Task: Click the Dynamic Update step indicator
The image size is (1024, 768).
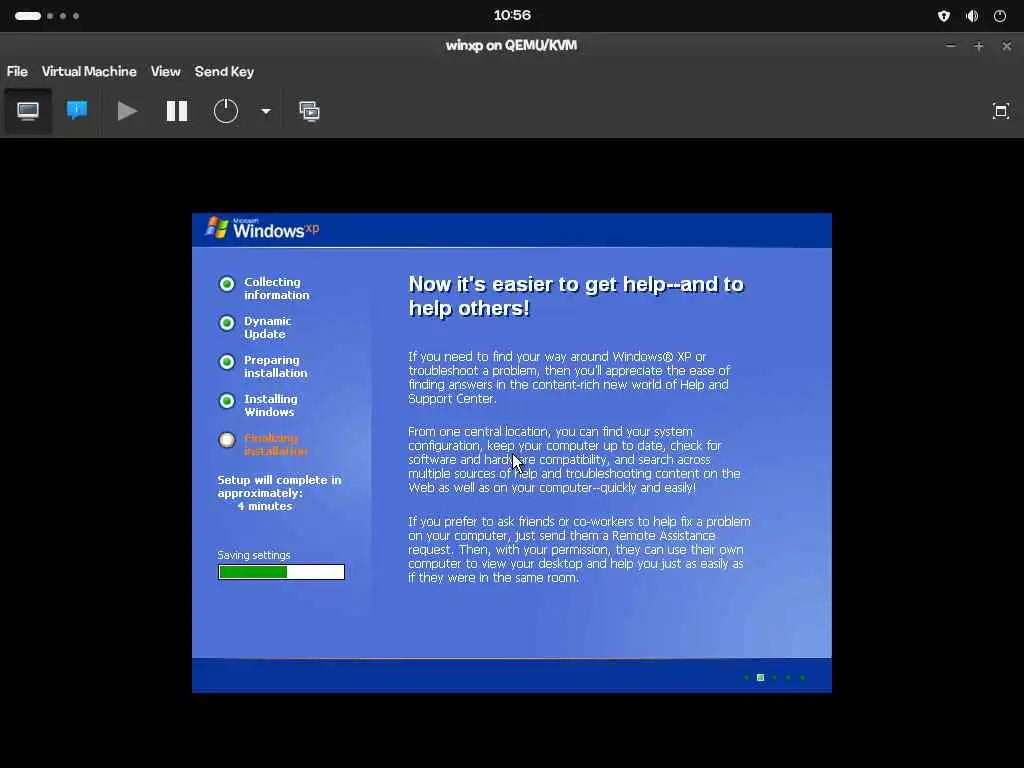Action: point(227,323)
